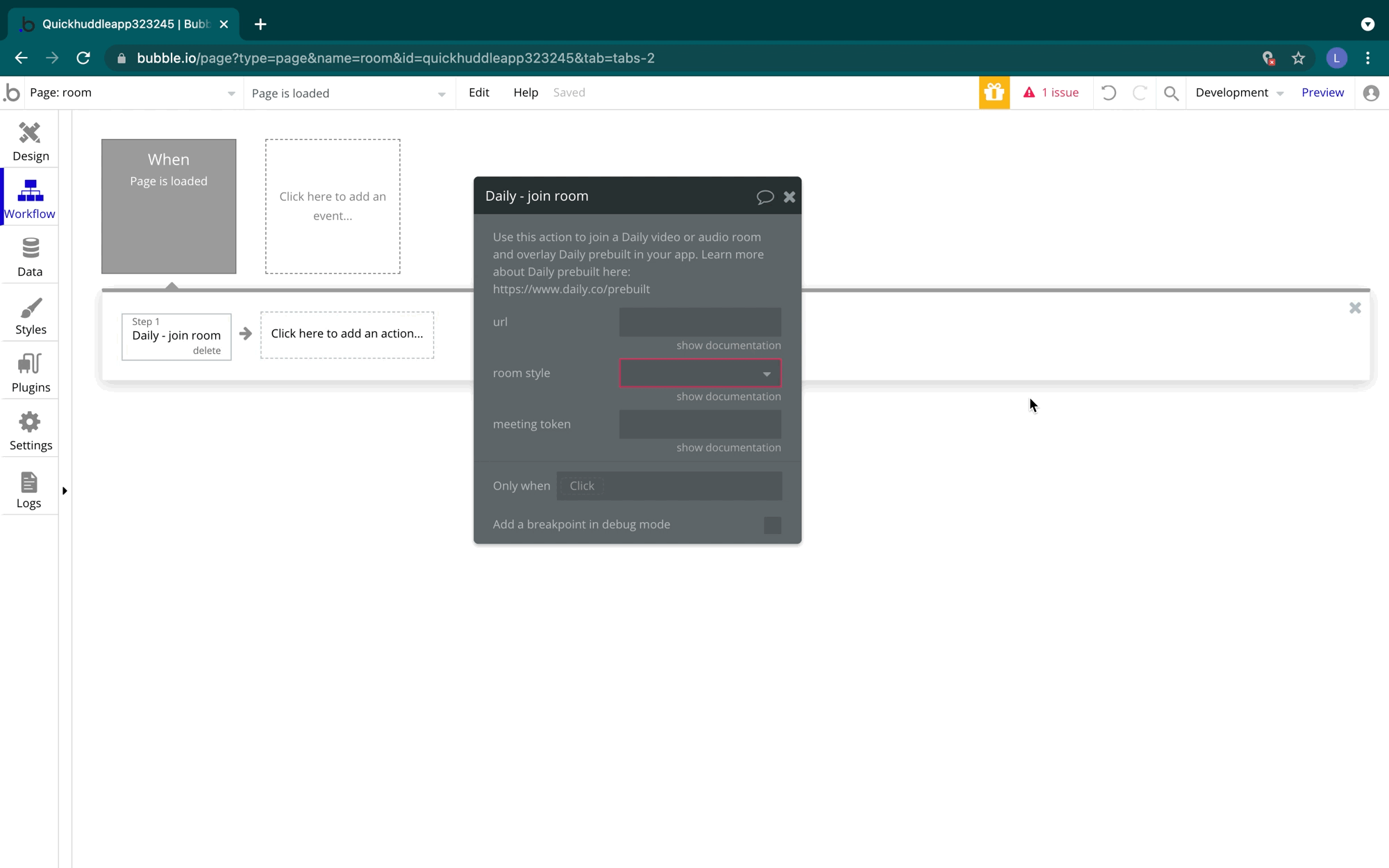This screenshot has width=1389, height=868.
Task: Open the Design tab in sidebar
Action: pos(30,142)
